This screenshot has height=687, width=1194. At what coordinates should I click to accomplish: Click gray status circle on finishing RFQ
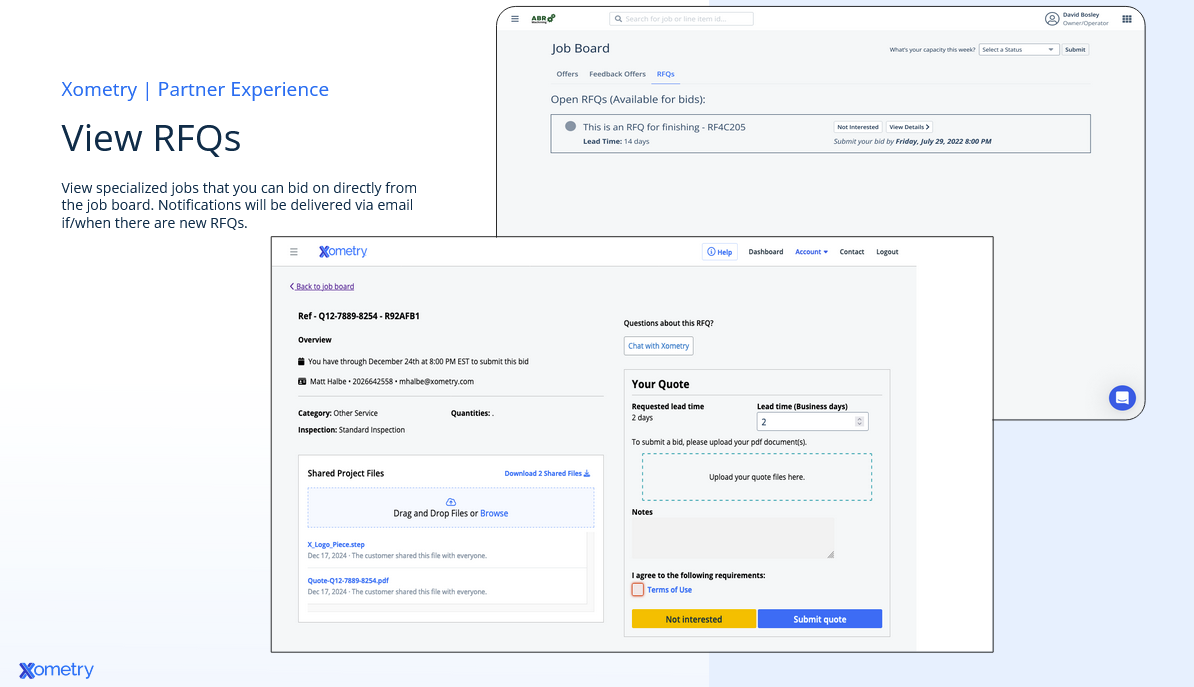pos(570,126)
